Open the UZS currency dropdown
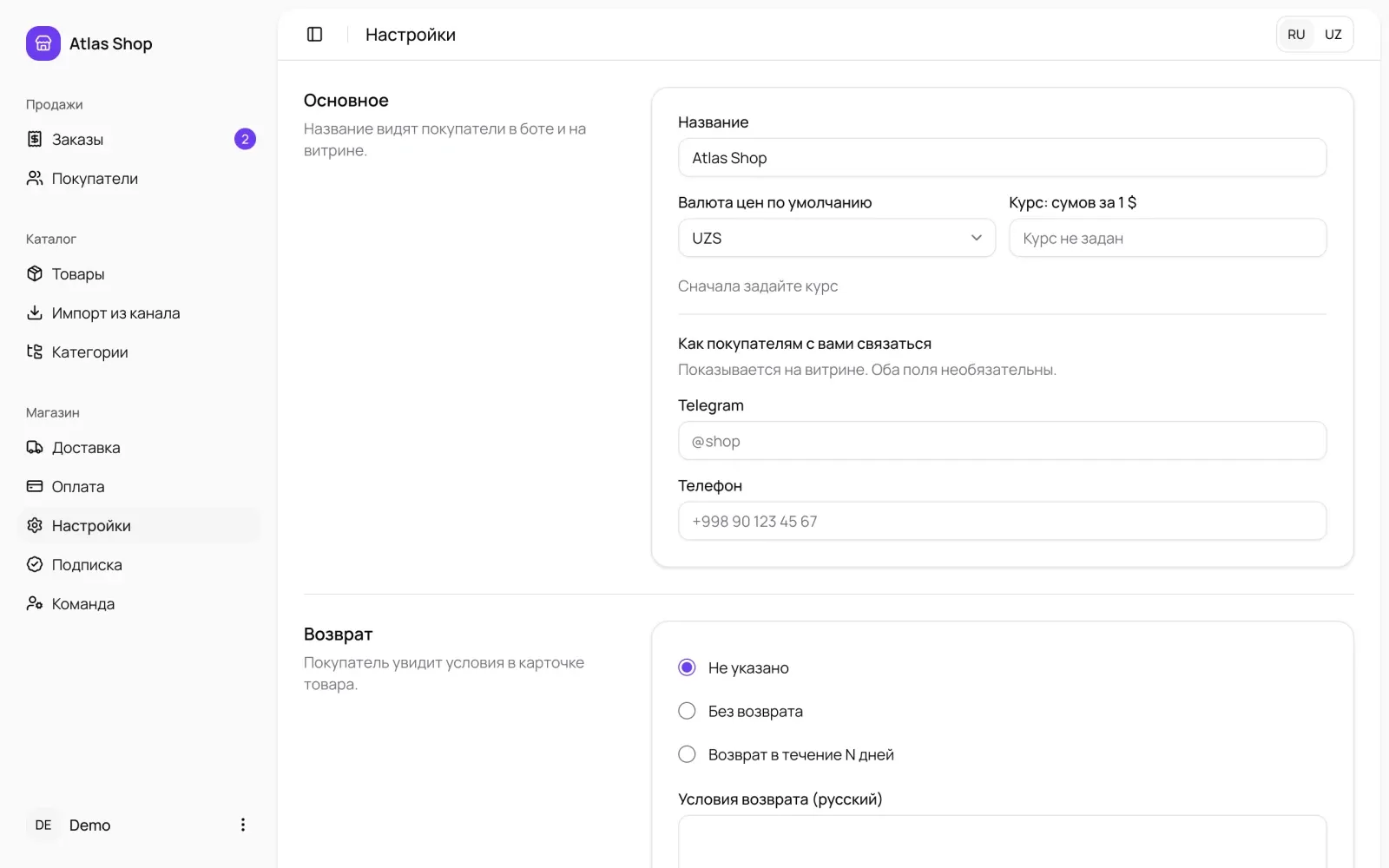The width and height of the screenshot is (1389, 868). click(x=837, y=238)
